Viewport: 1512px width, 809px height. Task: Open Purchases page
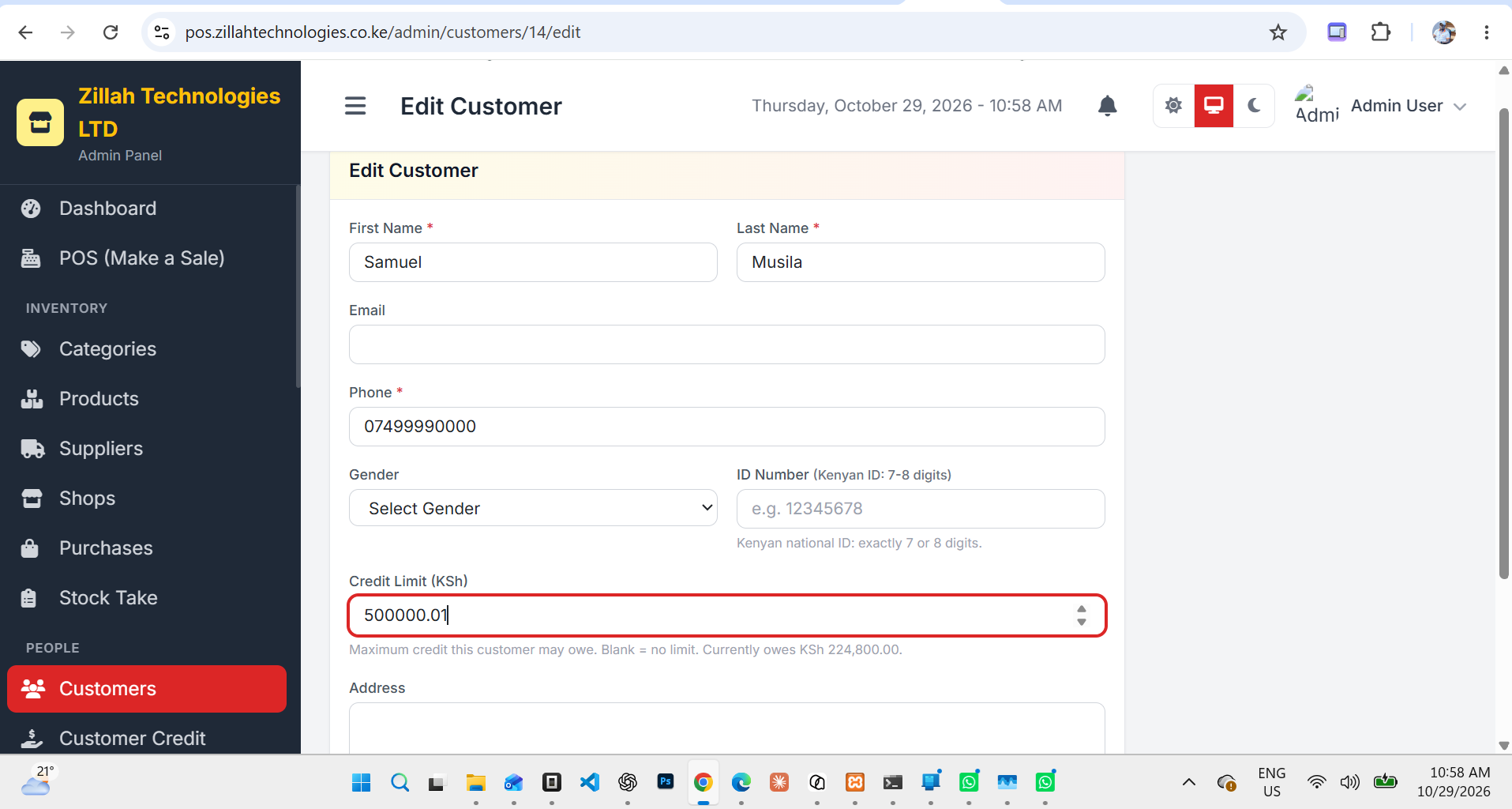147,548
